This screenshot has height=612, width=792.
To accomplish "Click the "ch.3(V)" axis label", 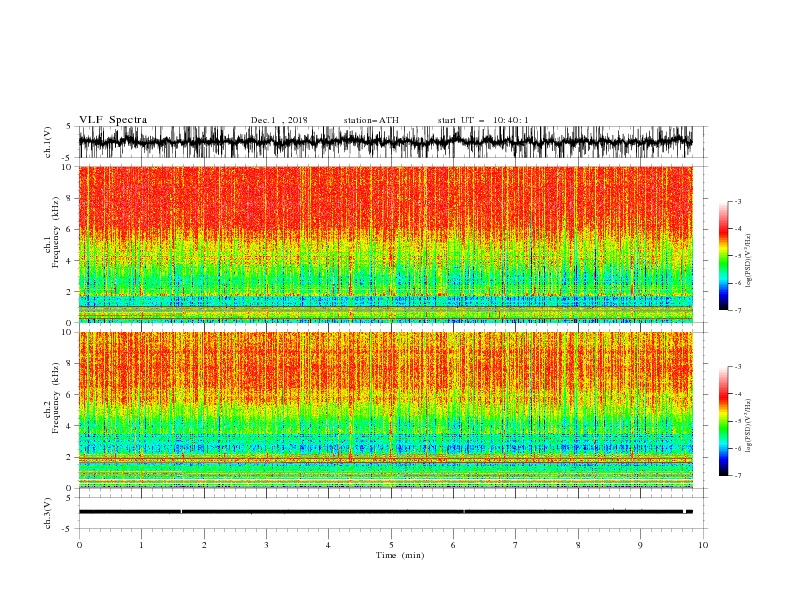I will (x=48, y=513).
